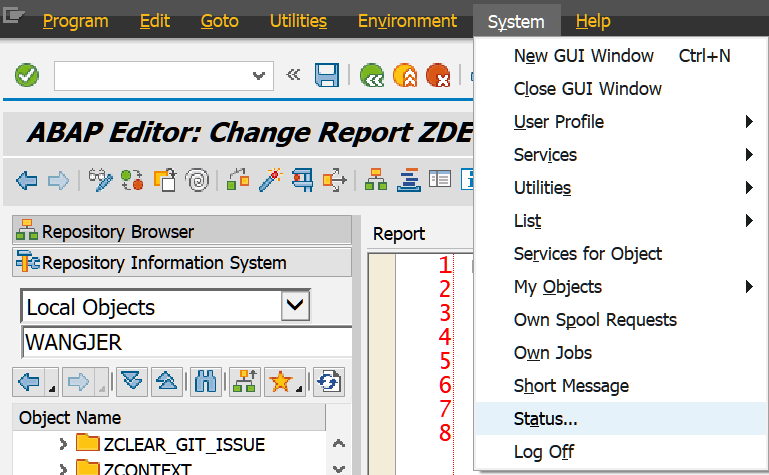The width and height of the screenshot is (769, 475).
Task: Close the open System menu
Action: 516,21
